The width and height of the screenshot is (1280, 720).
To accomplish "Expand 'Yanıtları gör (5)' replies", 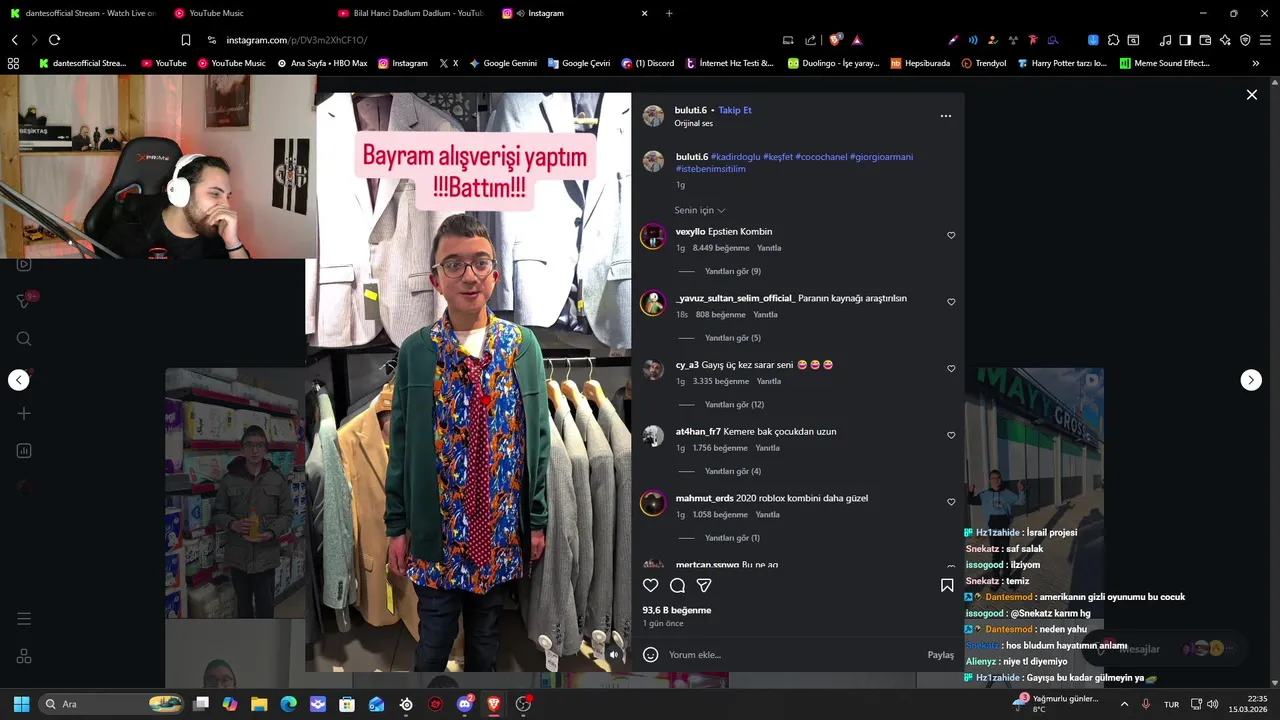I will 733,338.
